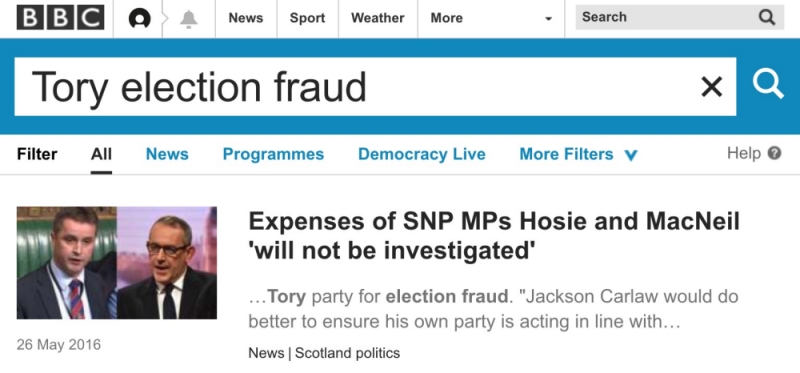Open the Help question mark icon
The image size is (800, 373).
(774, 153)
